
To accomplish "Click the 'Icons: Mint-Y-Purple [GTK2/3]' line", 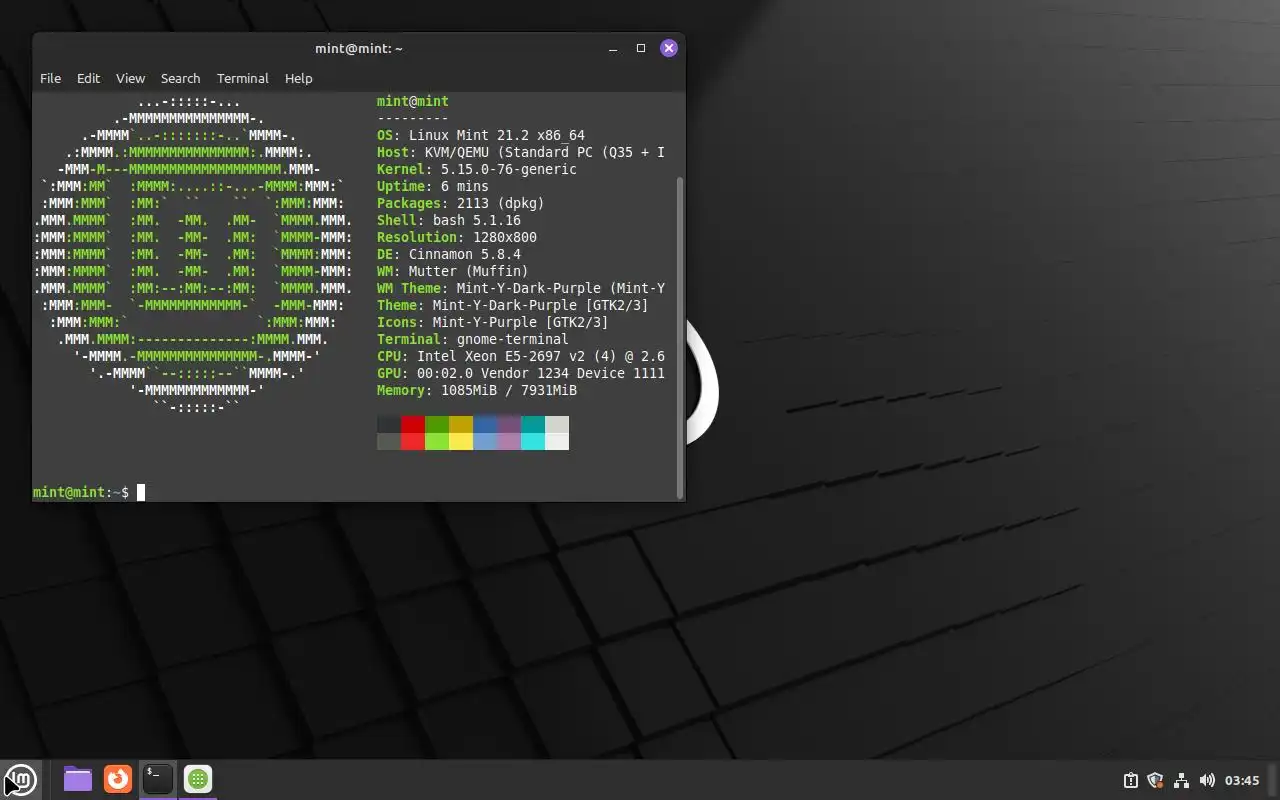I will pos(493,322).
